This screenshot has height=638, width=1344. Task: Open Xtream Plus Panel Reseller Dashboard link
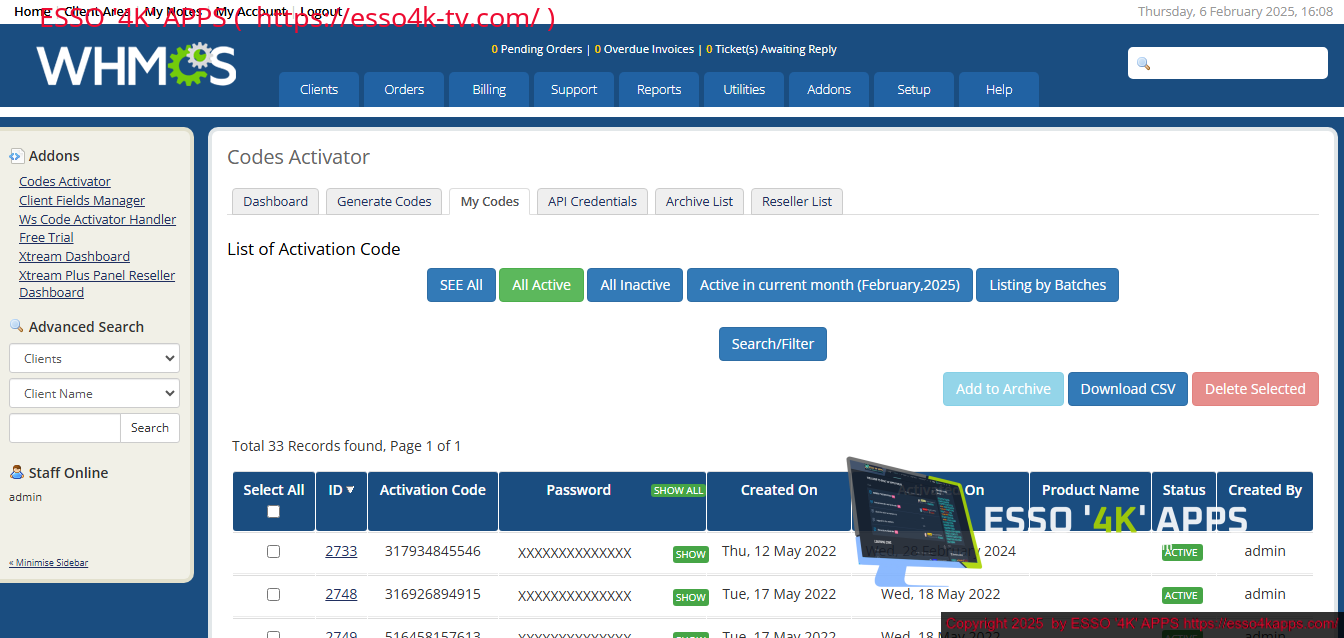(97, 284)
